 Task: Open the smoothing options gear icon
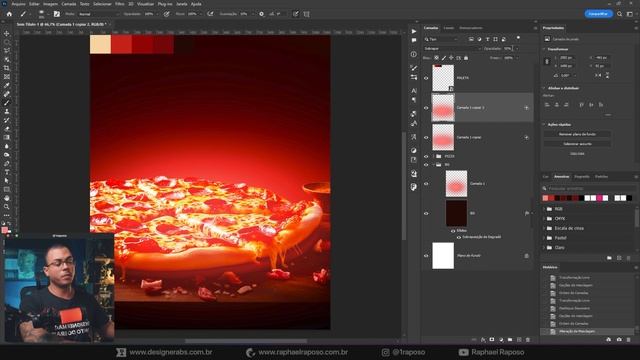tap(262, 14)
